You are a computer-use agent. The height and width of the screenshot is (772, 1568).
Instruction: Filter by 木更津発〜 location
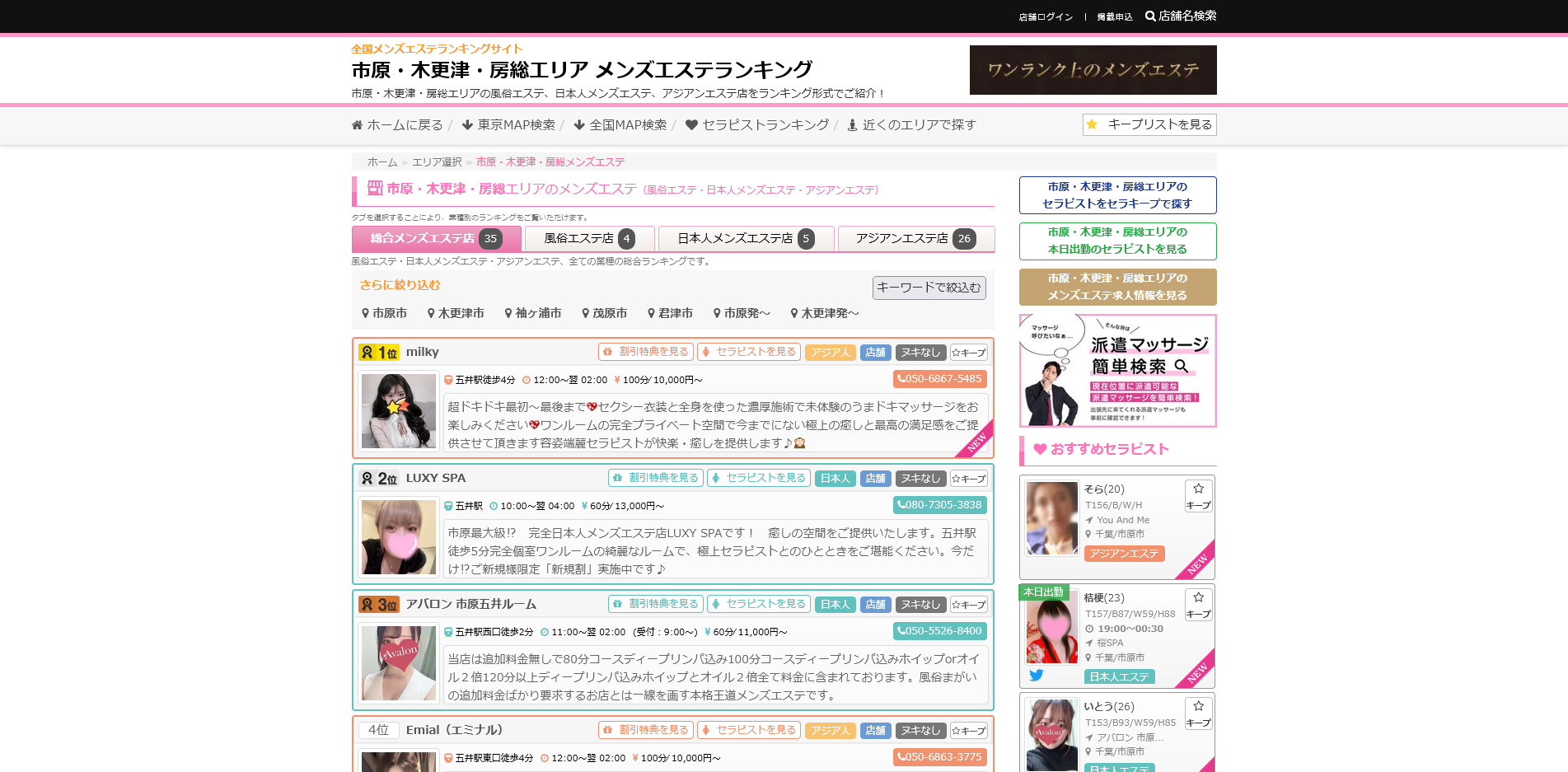click(825, 314)
